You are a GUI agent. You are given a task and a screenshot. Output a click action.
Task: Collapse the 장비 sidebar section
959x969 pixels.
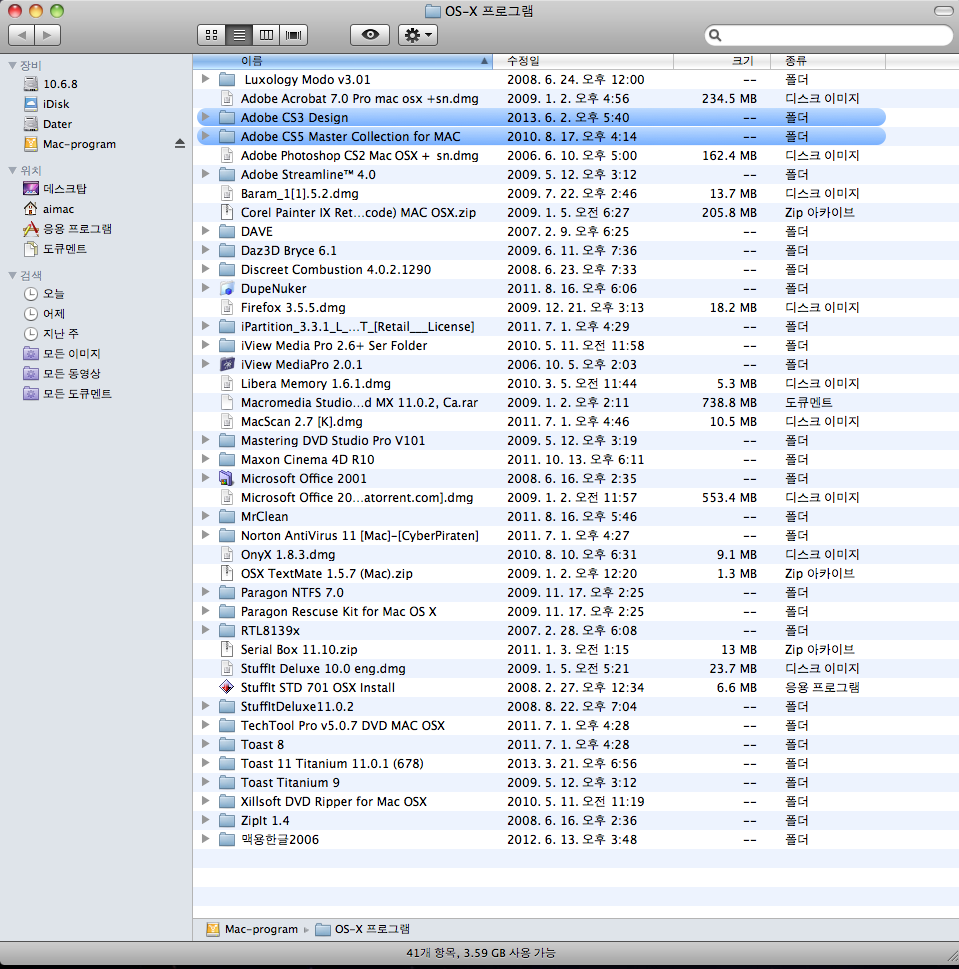[x=12, y=65]
